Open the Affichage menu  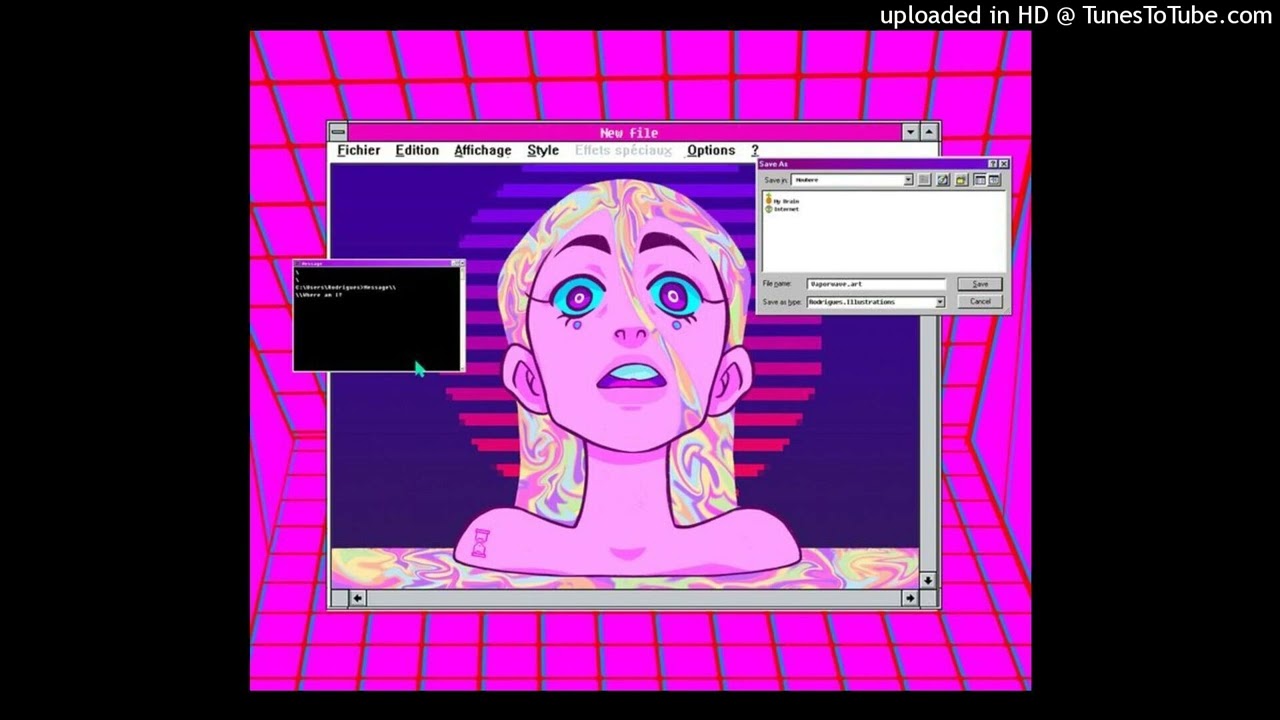coord(482,150)
